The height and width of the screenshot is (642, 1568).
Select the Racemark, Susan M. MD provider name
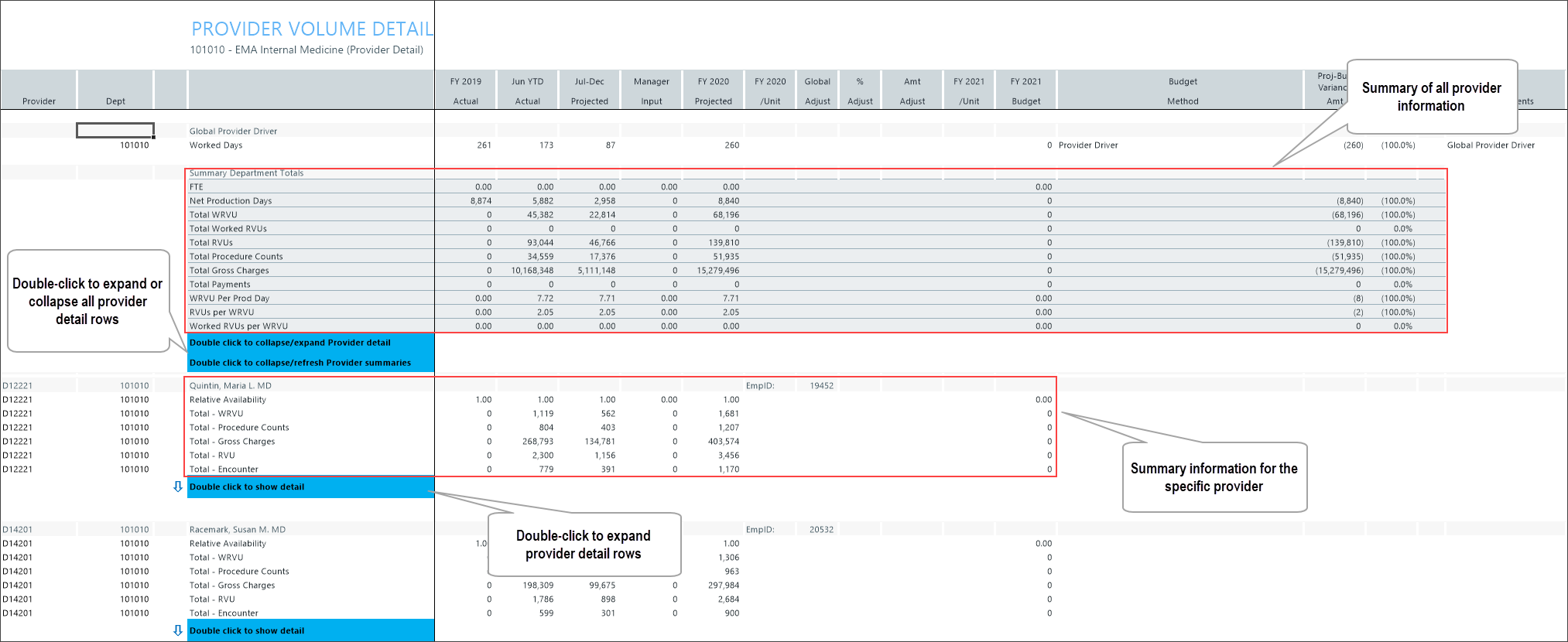click(x=238, y=530)
